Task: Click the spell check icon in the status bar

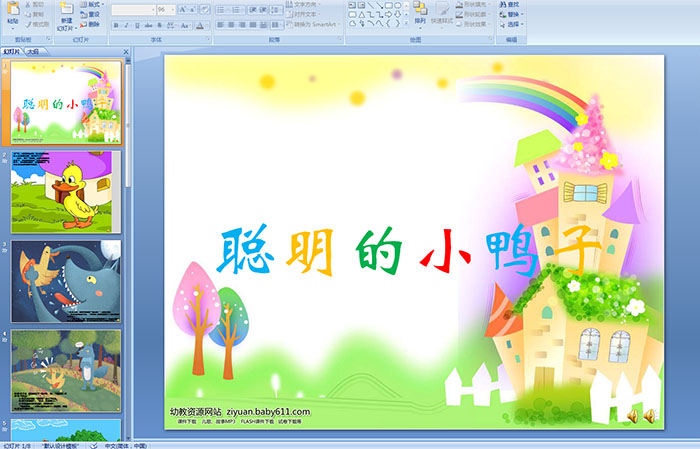Action: click(94, 445)
